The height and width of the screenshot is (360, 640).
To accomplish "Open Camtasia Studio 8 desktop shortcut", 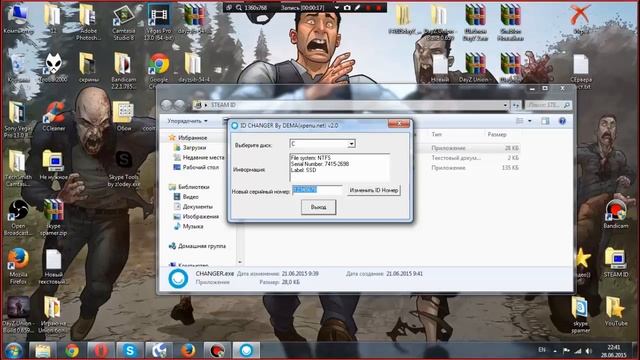I will click(x=123, y=22).
